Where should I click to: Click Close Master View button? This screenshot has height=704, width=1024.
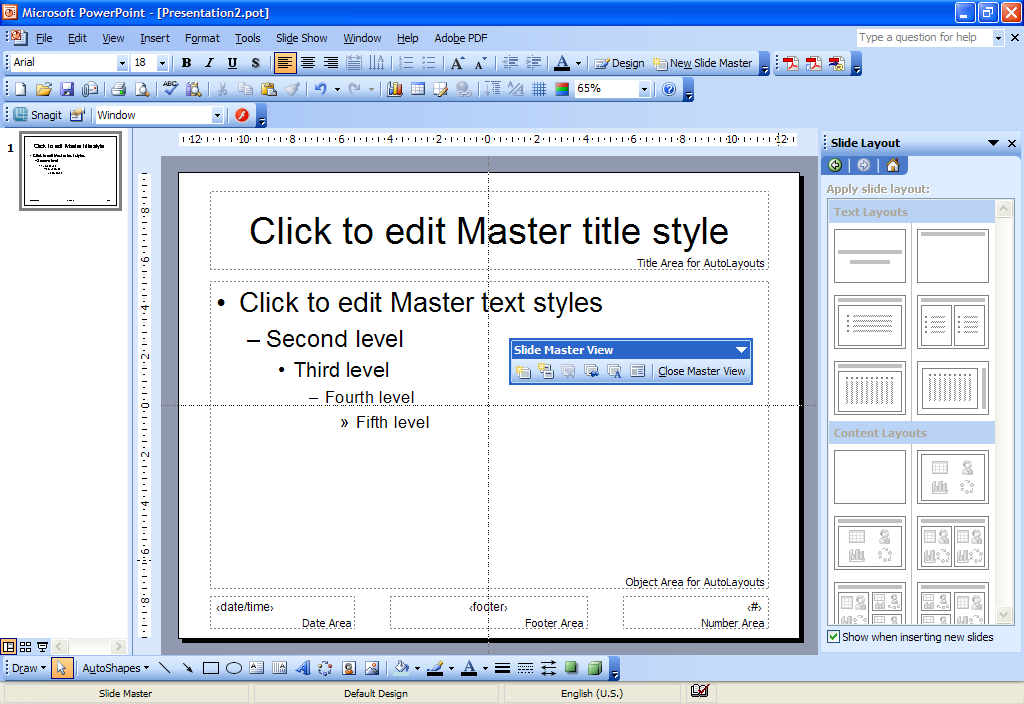point(701,371)
